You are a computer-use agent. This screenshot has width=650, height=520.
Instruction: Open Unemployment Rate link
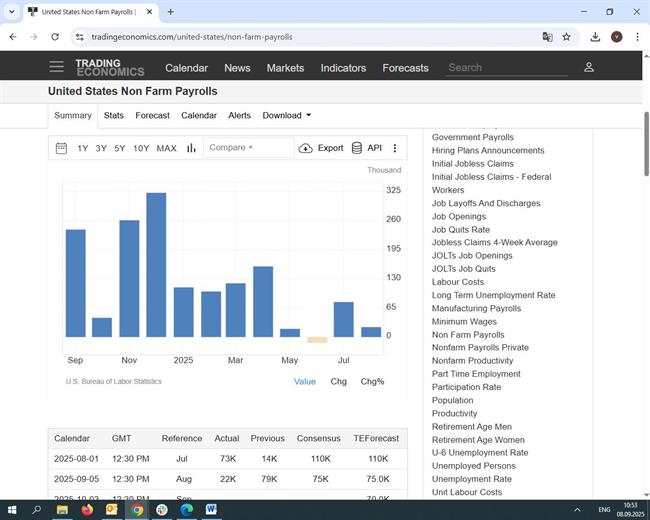[472, 479]
